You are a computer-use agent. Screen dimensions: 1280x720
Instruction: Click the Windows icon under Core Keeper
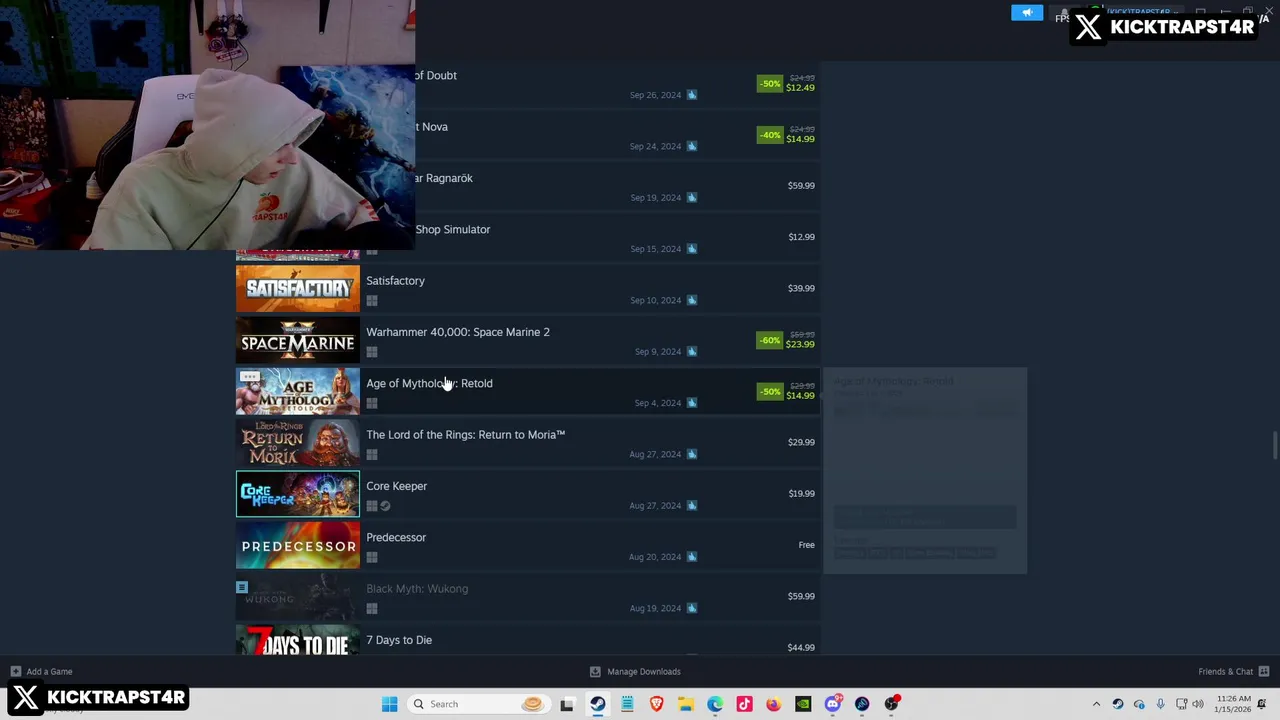click(x=372, y=505)
